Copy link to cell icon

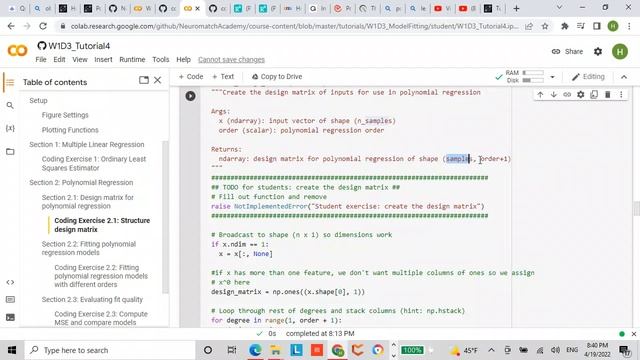pos(567,95)
